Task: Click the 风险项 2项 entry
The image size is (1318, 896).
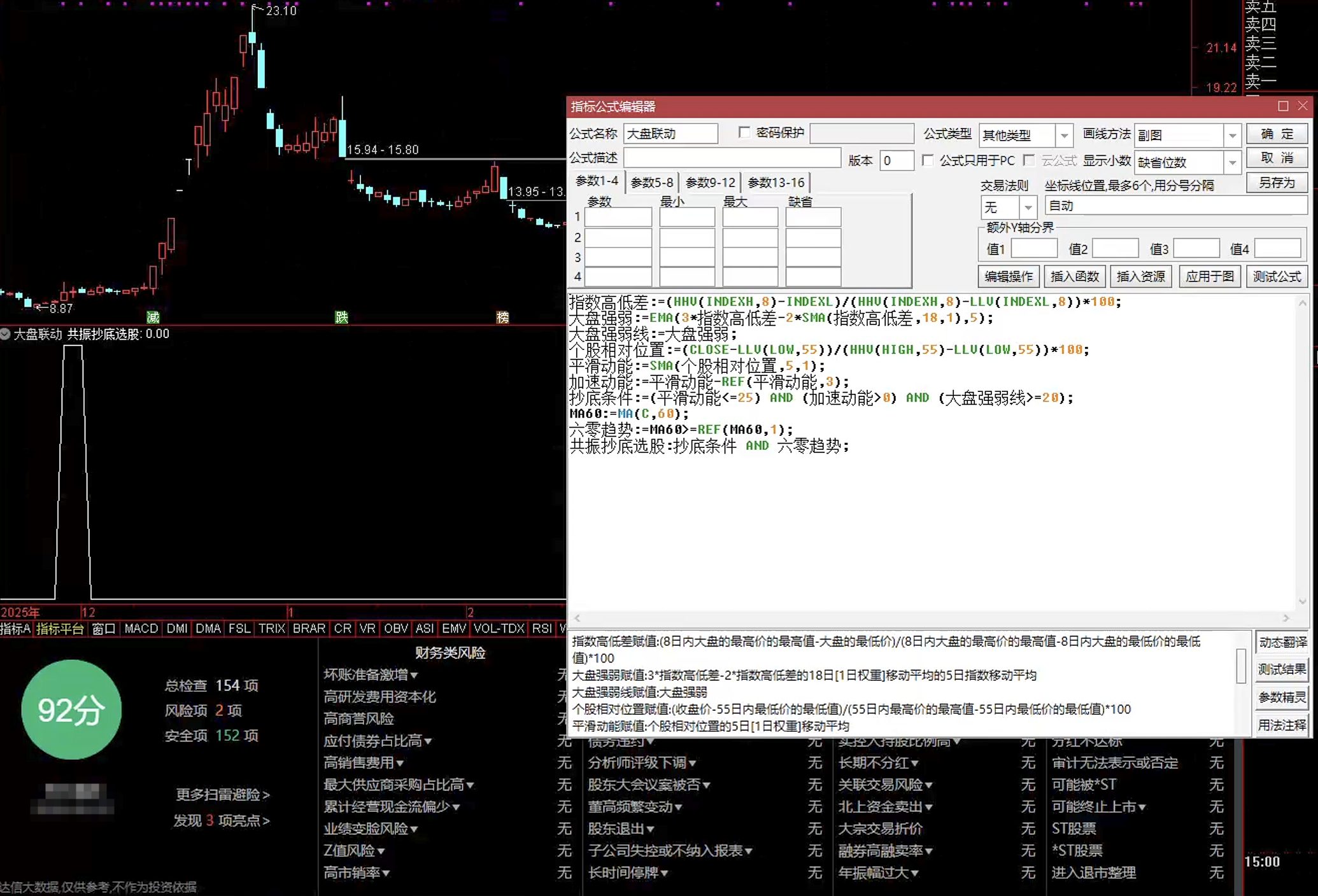Action: (203, 710)
